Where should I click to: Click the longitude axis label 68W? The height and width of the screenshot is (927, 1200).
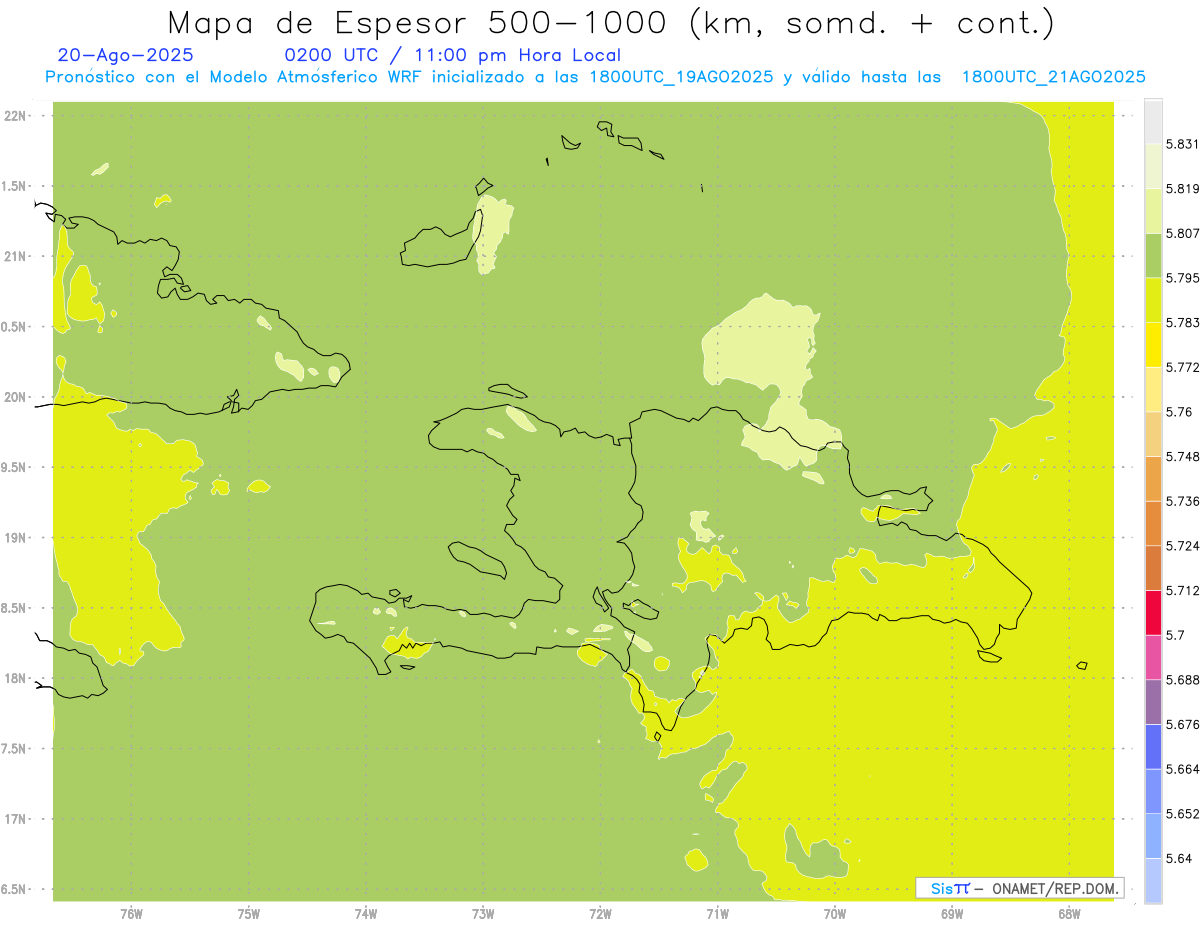(1069, 914)
